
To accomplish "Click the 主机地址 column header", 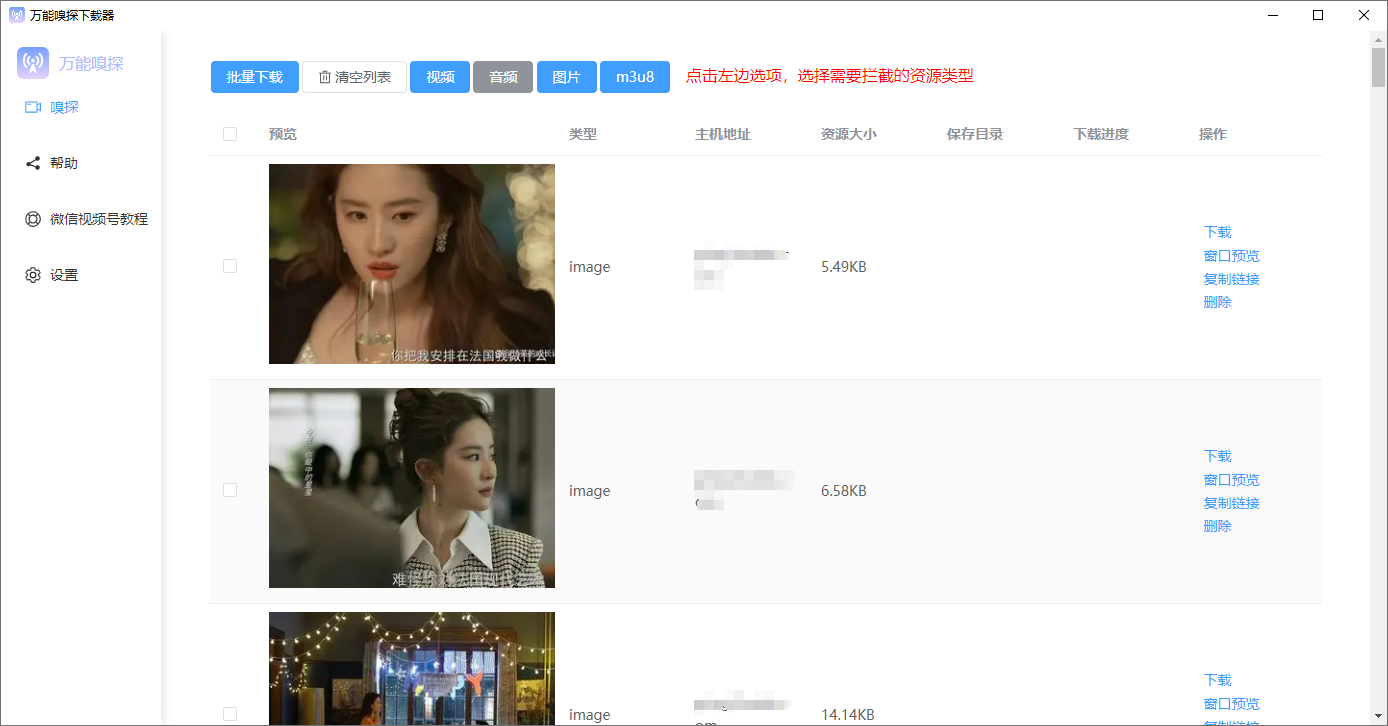I will pyautogui.click(x=723, y=134).
